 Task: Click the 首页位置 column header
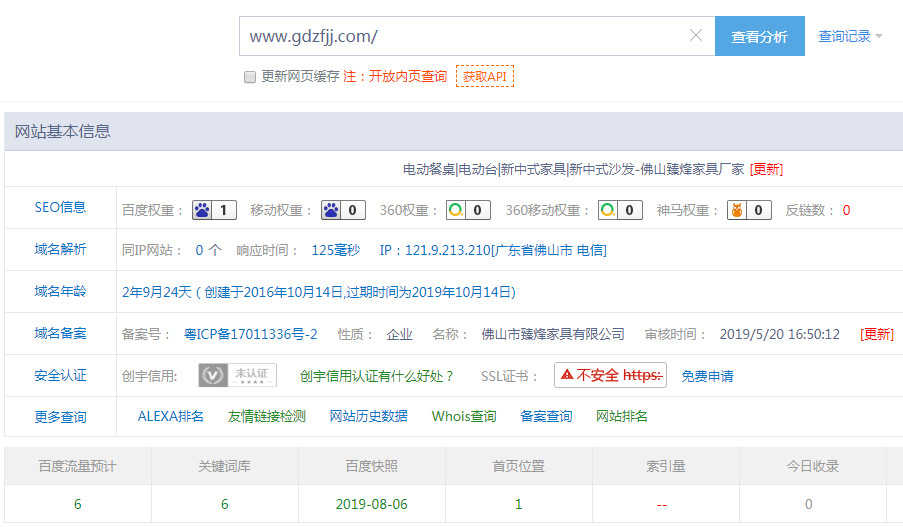518,466
